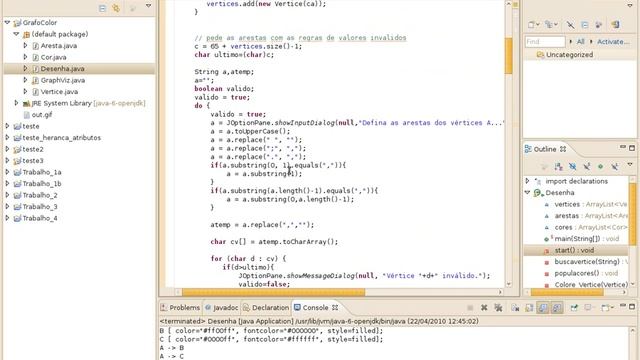Toggle Hide Static Fields and Methods
Viewport: 640px width, 360px height.
click(x=587, y=167)
